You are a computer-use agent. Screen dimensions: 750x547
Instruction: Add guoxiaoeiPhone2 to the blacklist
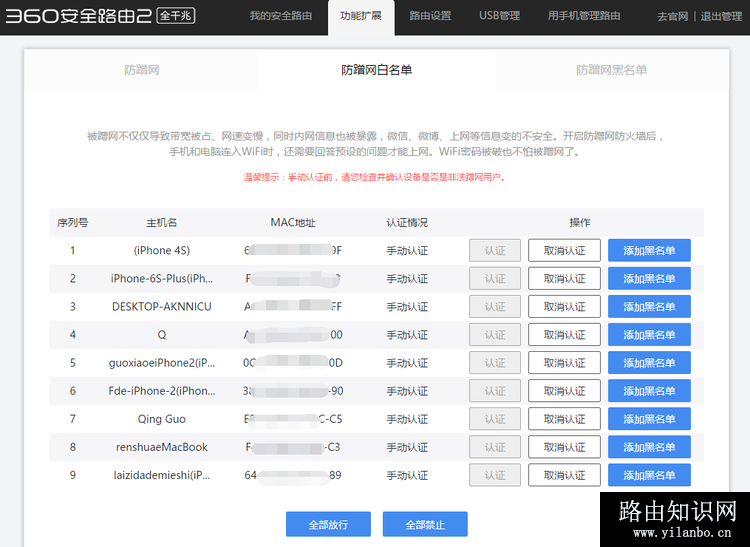(x=649, y=363)
